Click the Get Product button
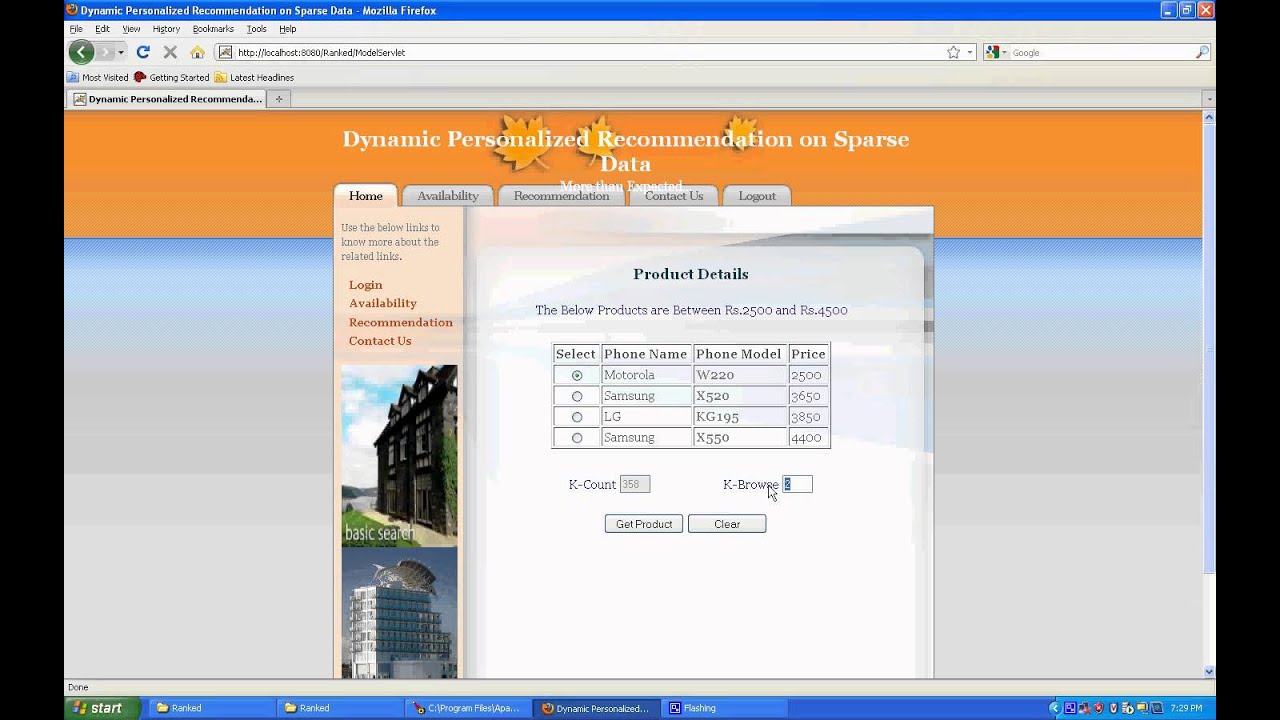This screenshot has width=1280, height=720. pyautogui.click(x=644, y=524)
